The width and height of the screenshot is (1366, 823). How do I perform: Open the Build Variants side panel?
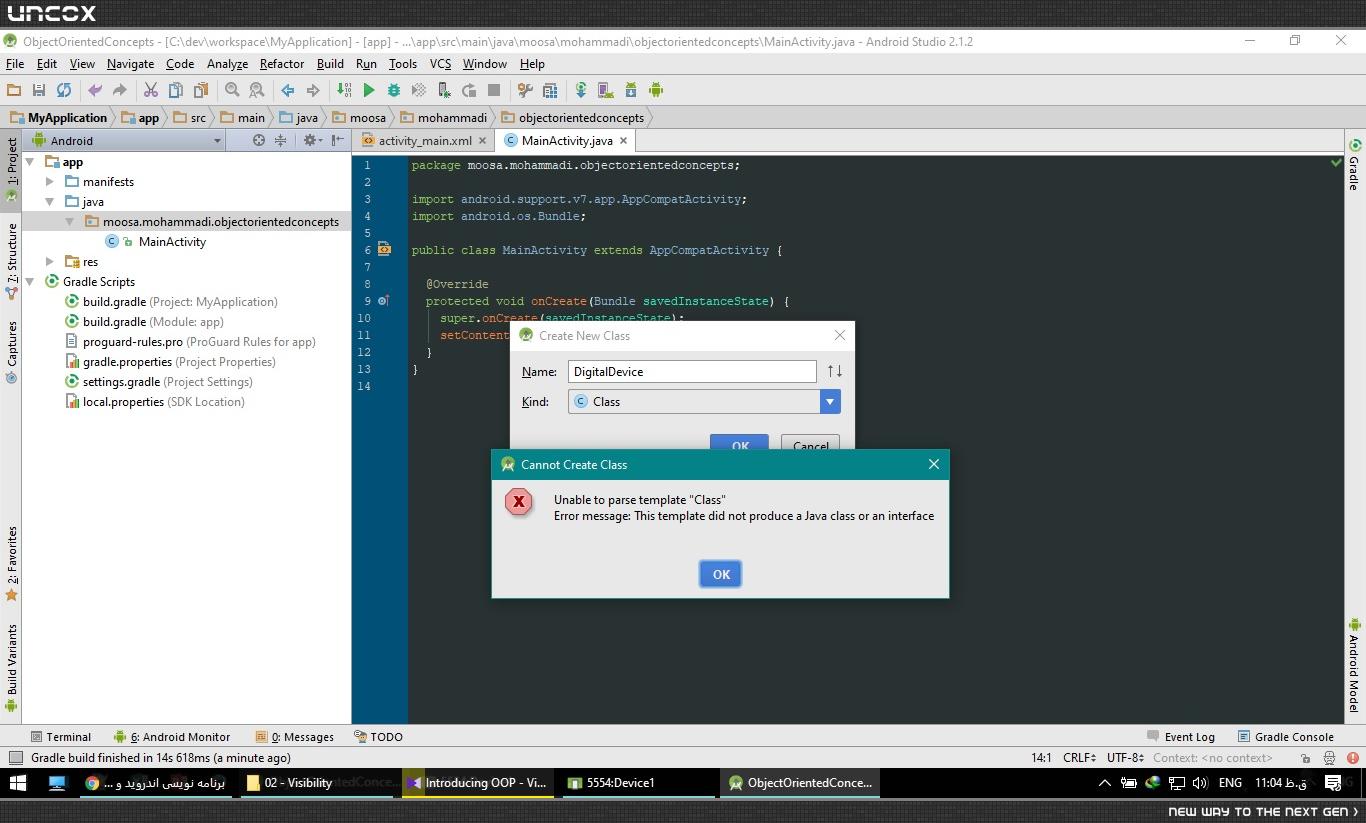[x=12, y=667]
